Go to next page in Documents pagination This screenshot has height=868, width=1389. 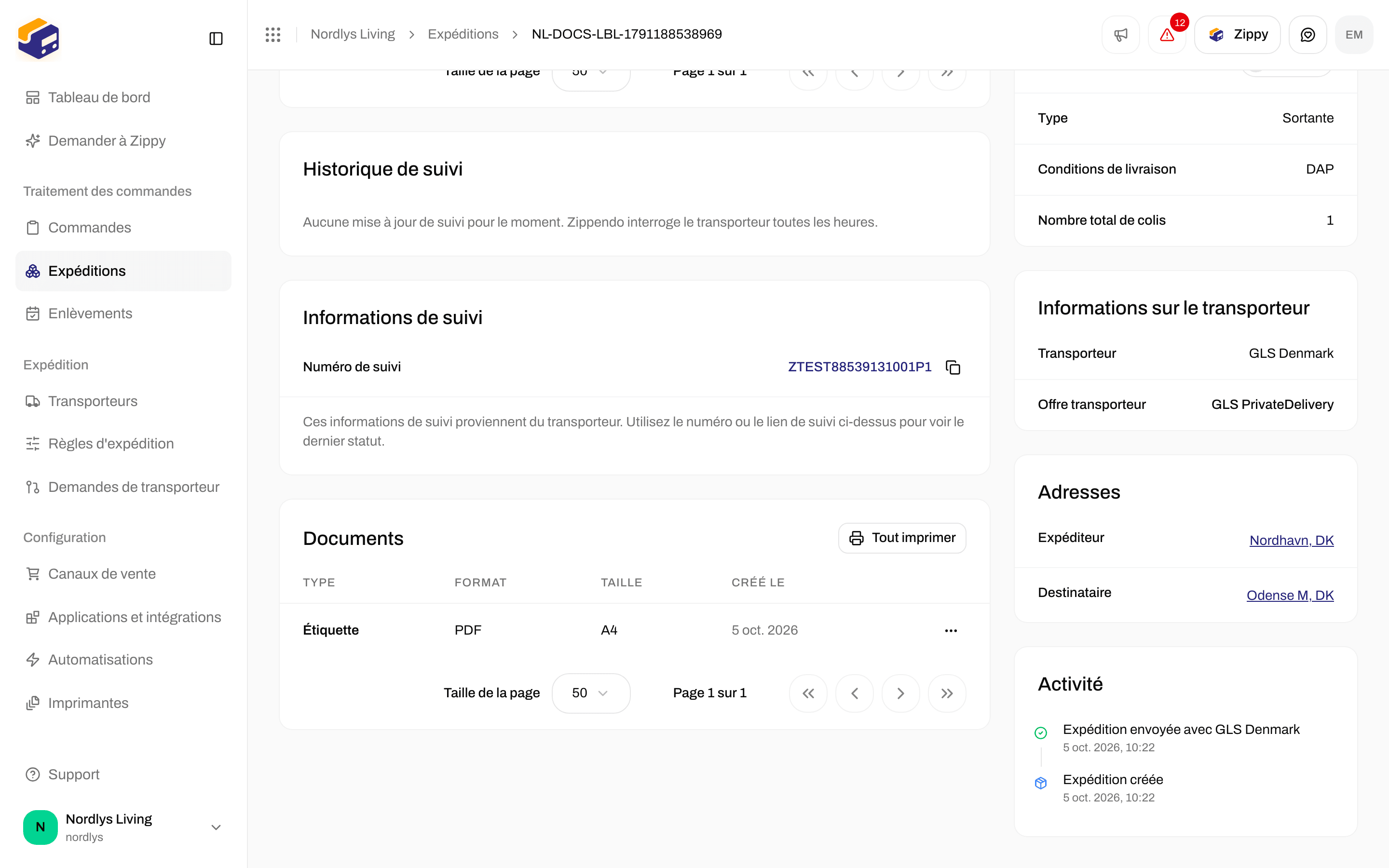[900, 693]
